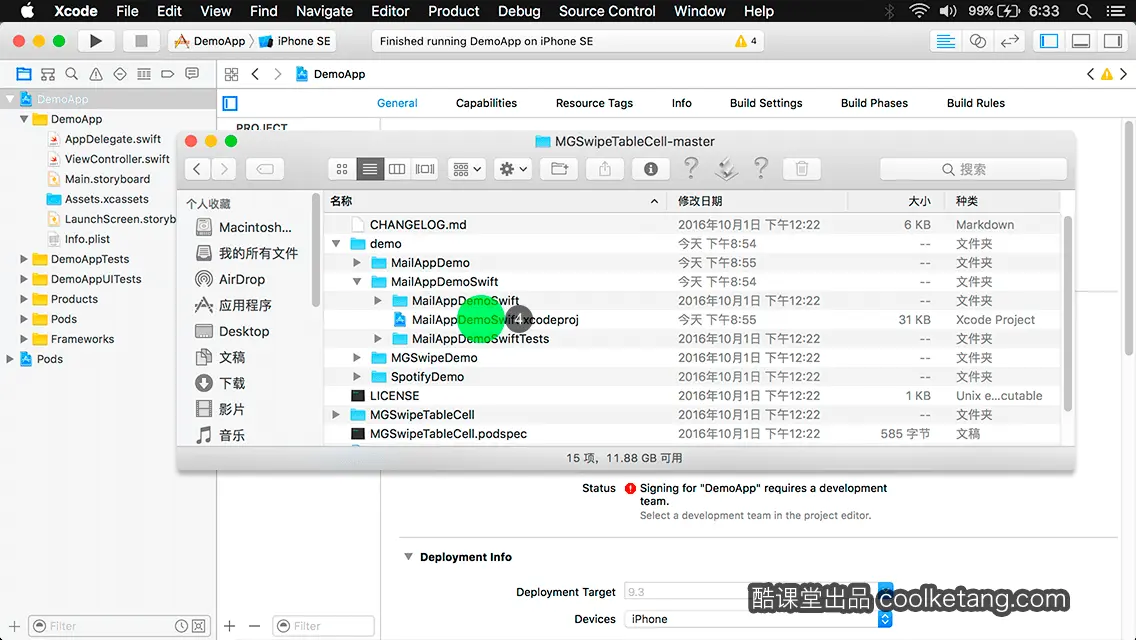Toggle the project and targets list
Image resolution: width=1136 pixels, height=640 pixels.
230,103
